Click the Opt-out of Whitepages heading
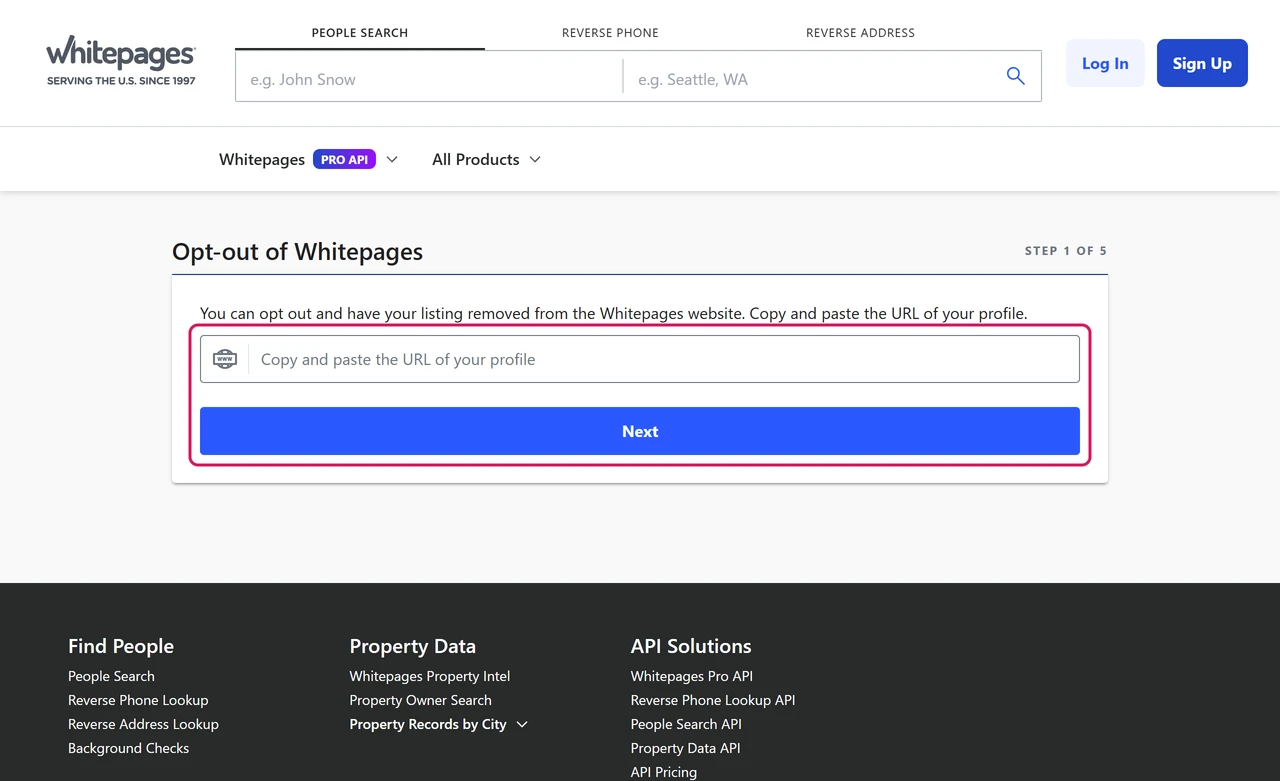 (x=297, y=251)
